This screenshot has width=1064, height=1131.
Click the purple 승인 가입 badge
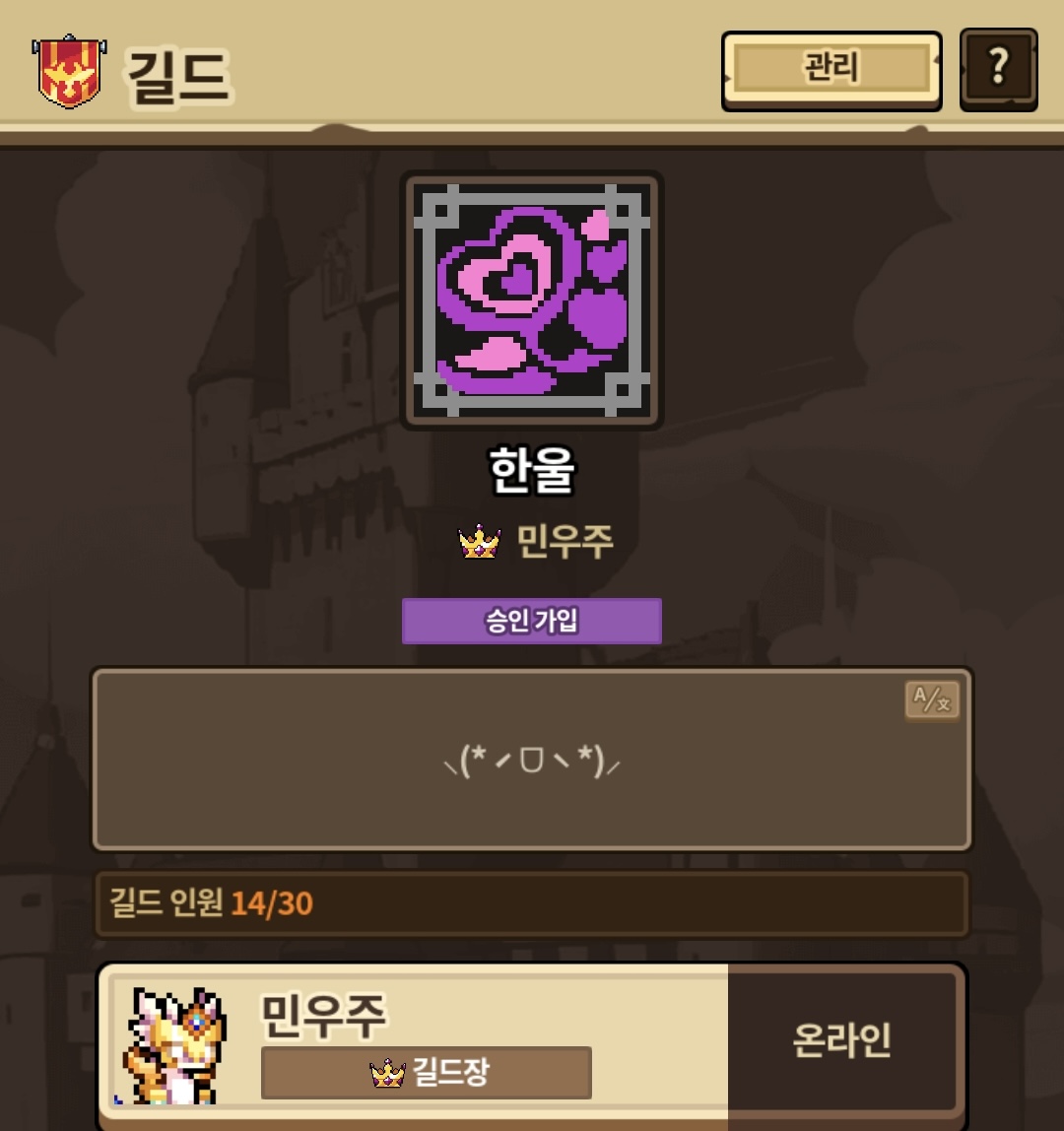click(532, 621)
